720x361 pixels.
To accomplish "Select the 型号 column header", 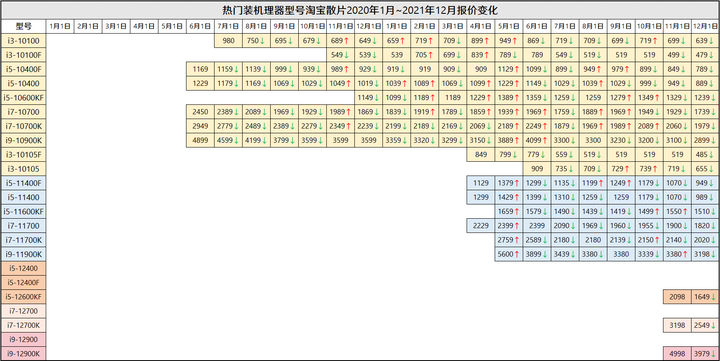I will (x=23, y=26).
